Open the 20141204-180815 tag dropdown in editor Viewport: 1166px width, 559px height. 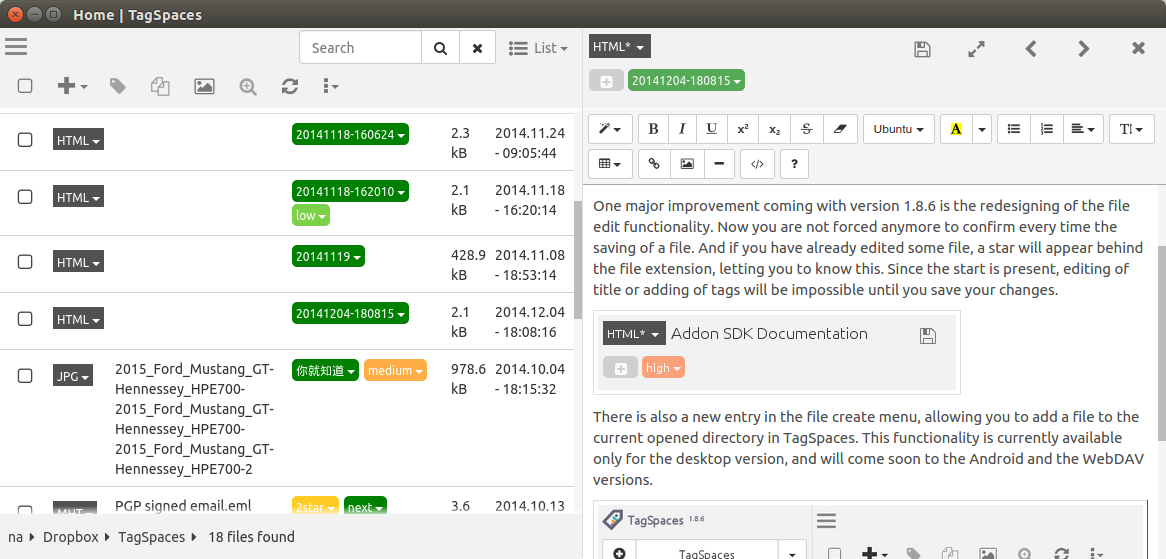click(686, 81)
